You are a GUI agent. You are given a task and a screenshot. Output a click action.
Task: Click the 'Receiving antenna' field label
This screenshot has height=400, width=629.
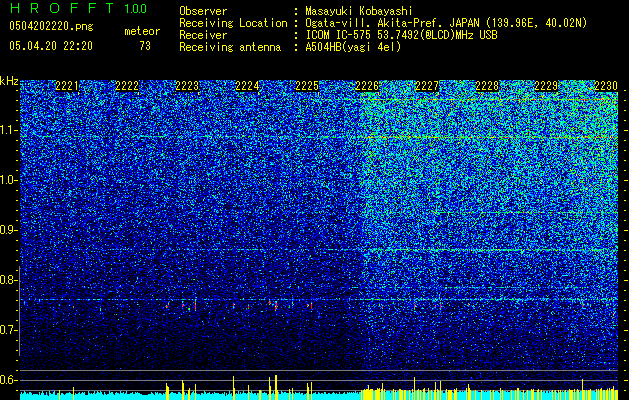tap(230, 47)
